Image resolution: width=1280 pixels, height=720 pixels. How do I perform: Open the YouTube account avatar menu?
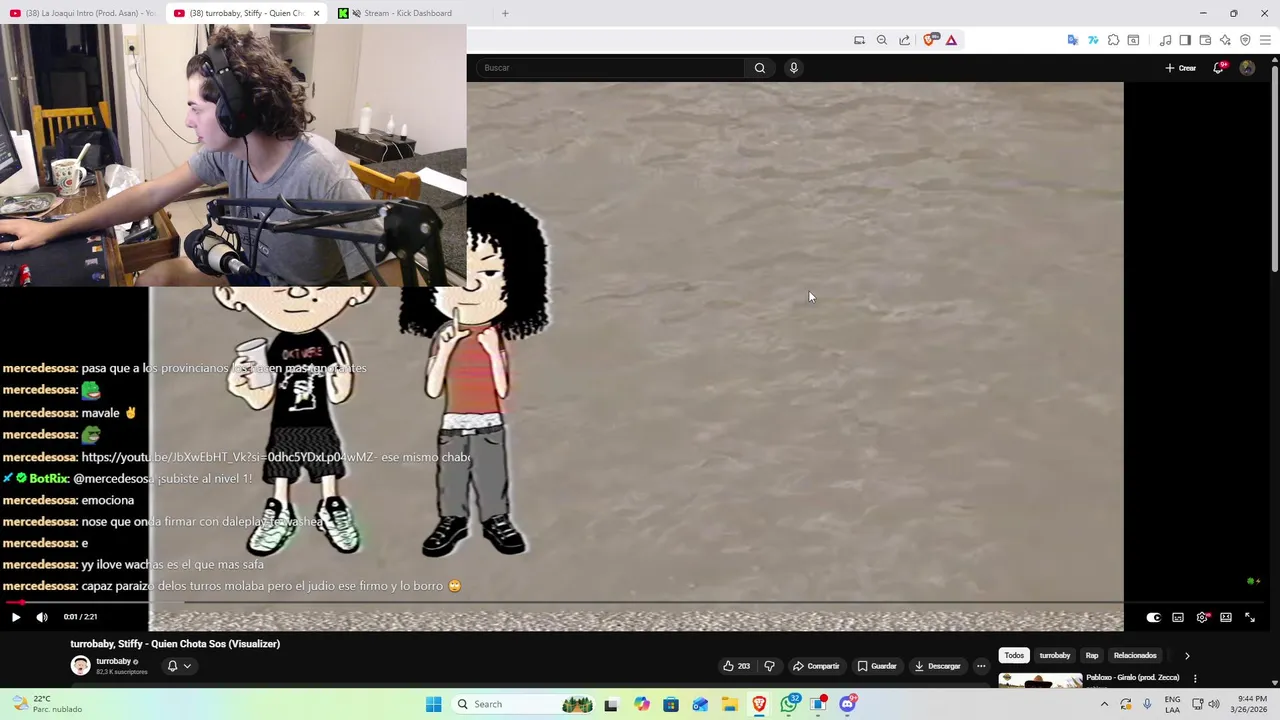1247,68
